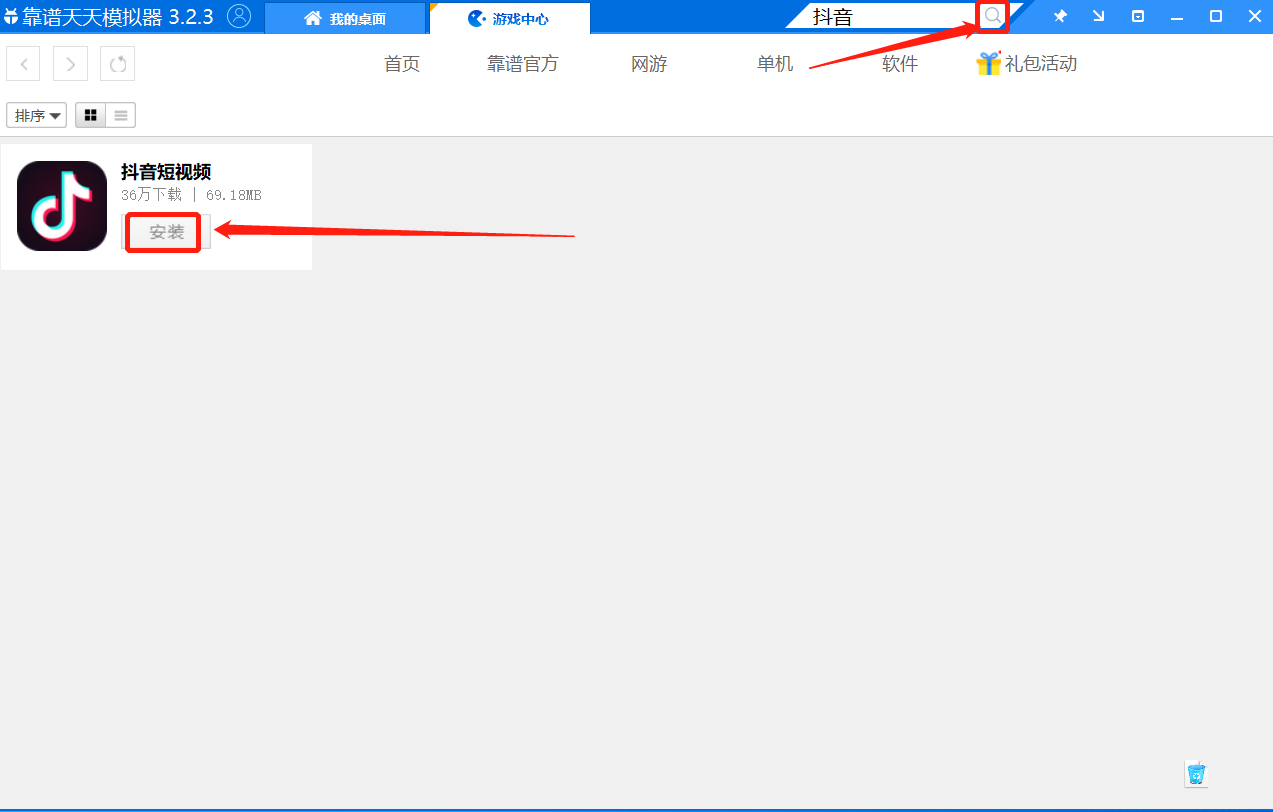Open the 网游 navigation item
The width and height of the screenshot is (1273, 812).
pos(649,64)
